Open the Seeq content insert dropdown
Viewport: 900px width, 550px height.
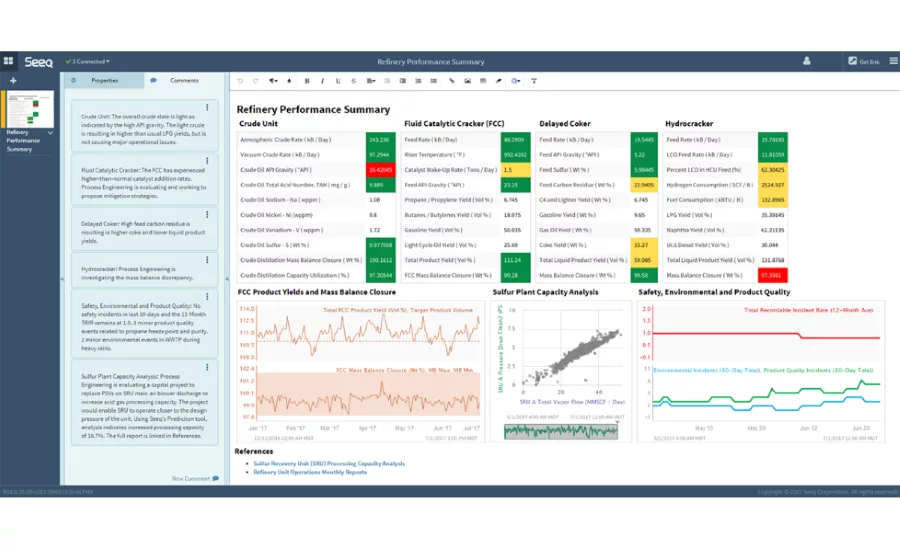(515, 81)
